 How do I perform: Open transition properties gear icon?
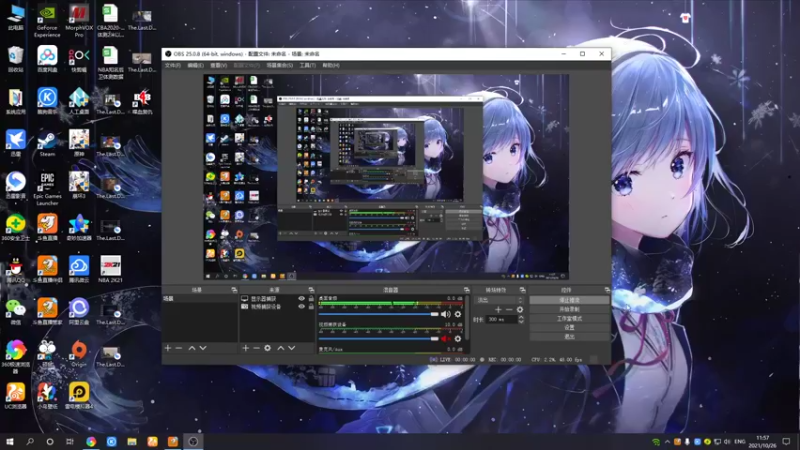point(519,310)
